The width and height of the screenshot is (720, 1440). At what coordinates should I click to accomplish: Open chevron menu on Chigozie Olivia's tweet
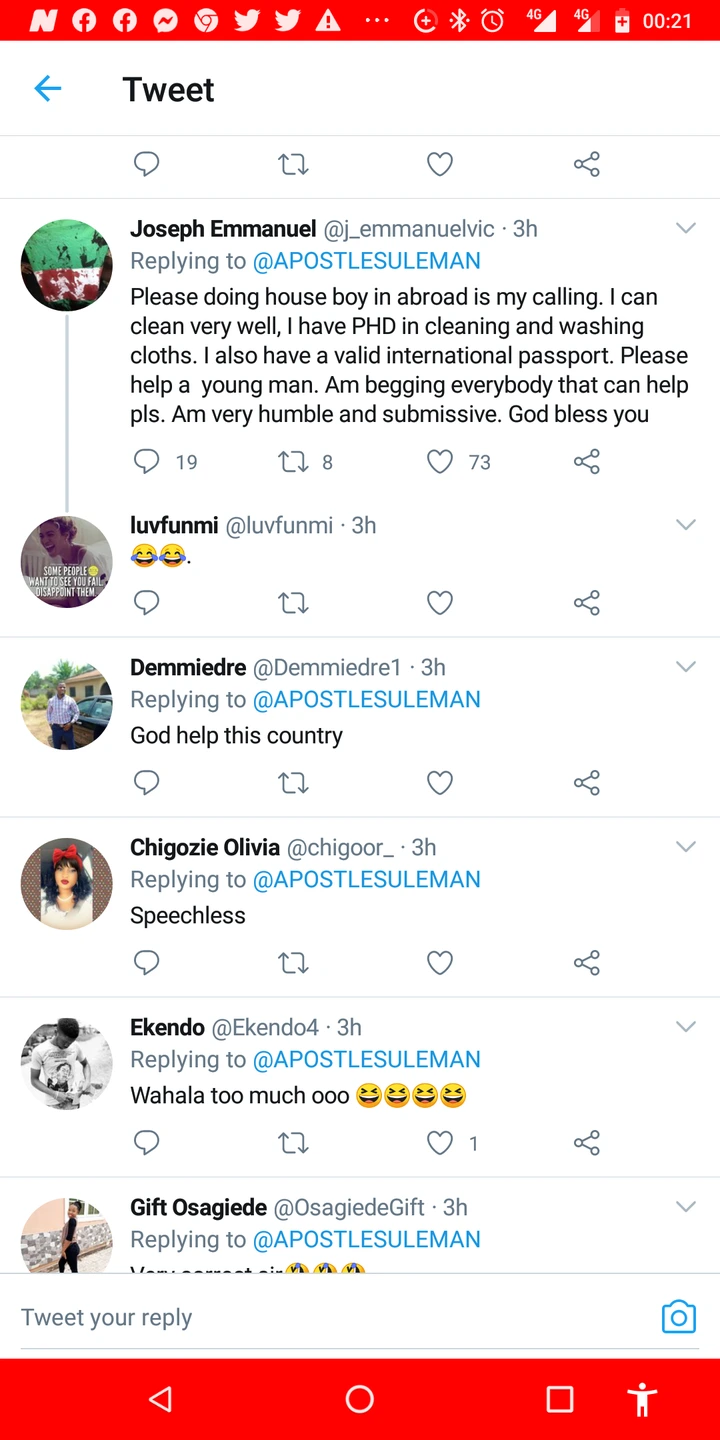pyautogui.click(x=686, y=847)
